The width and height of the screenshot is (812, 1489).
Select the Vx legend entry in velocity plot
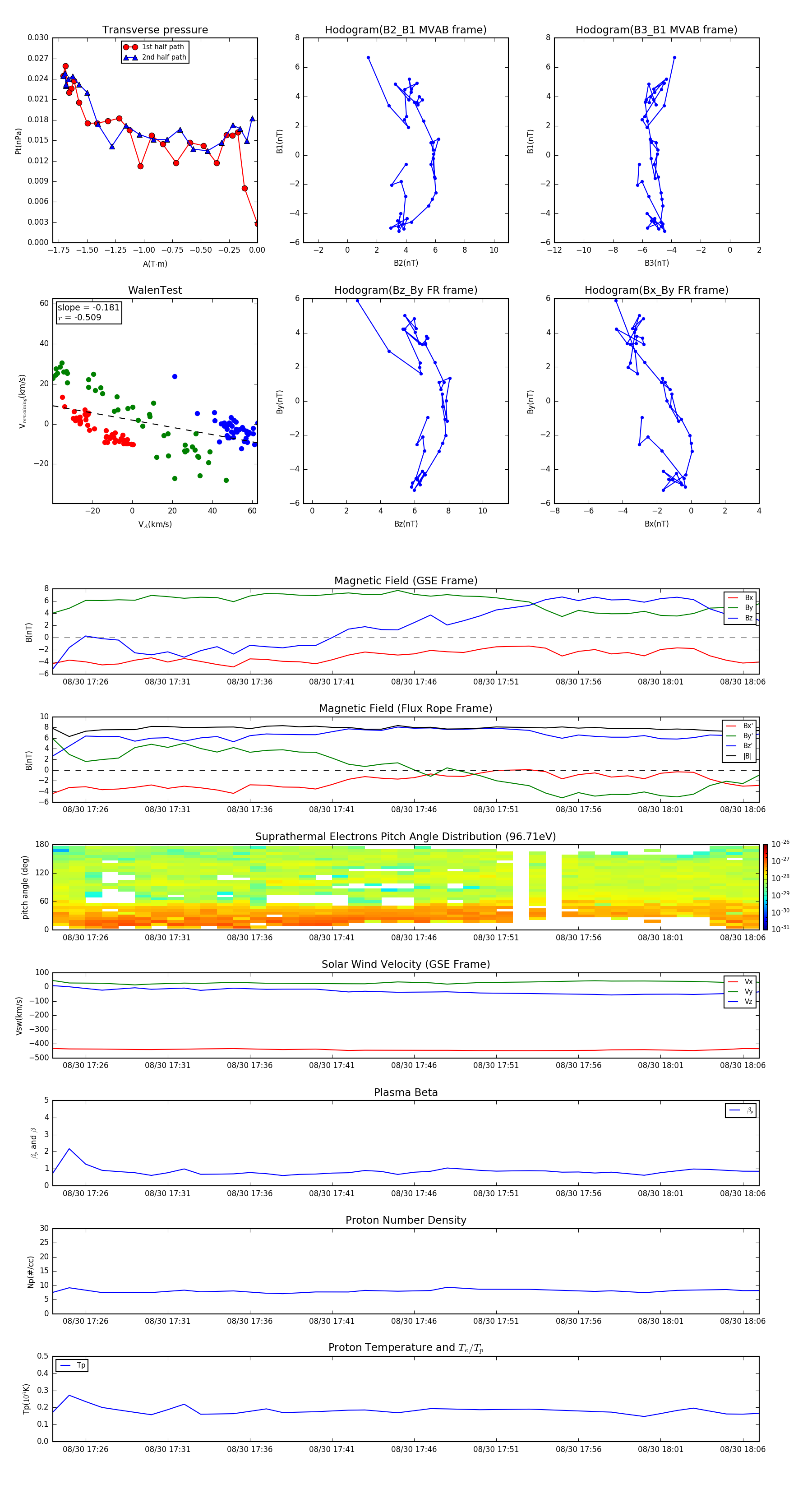click(x=740, y=981)
